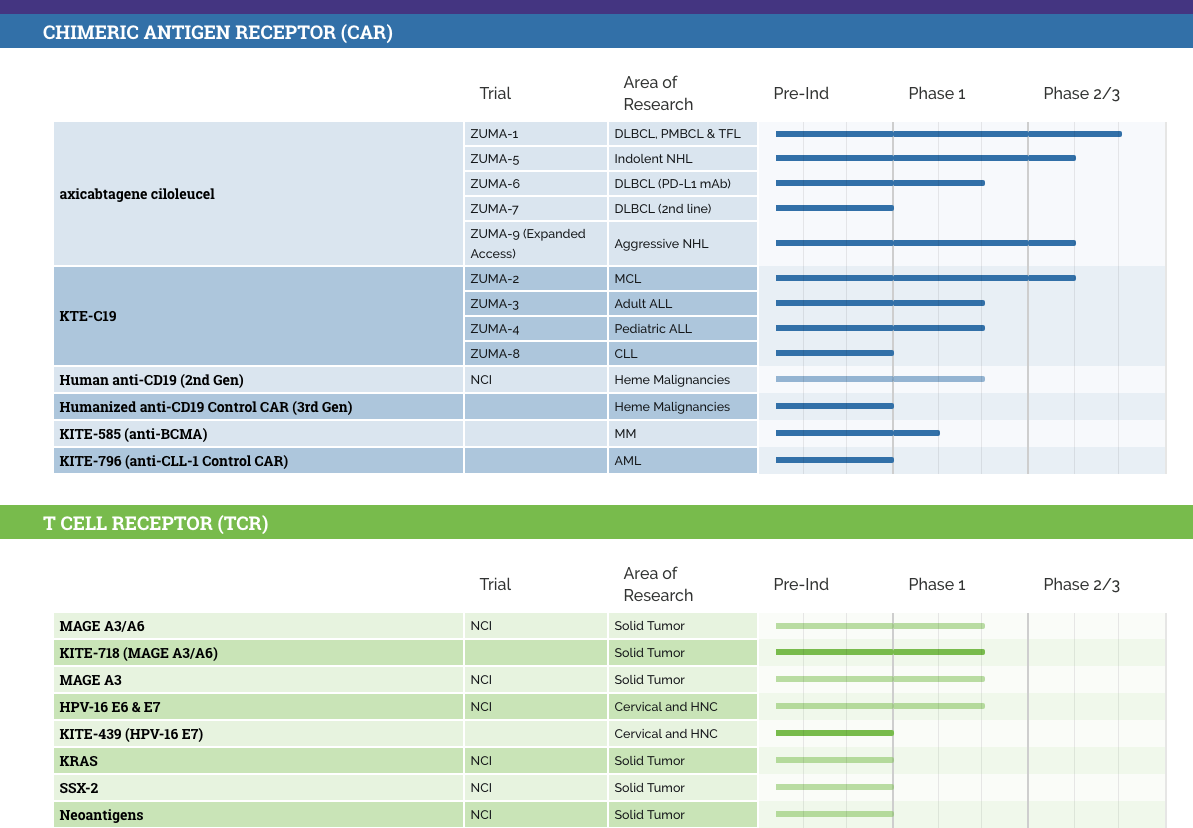
Task: Click the Phase 1 column header in CAR table
Action: tap(937, 94)
